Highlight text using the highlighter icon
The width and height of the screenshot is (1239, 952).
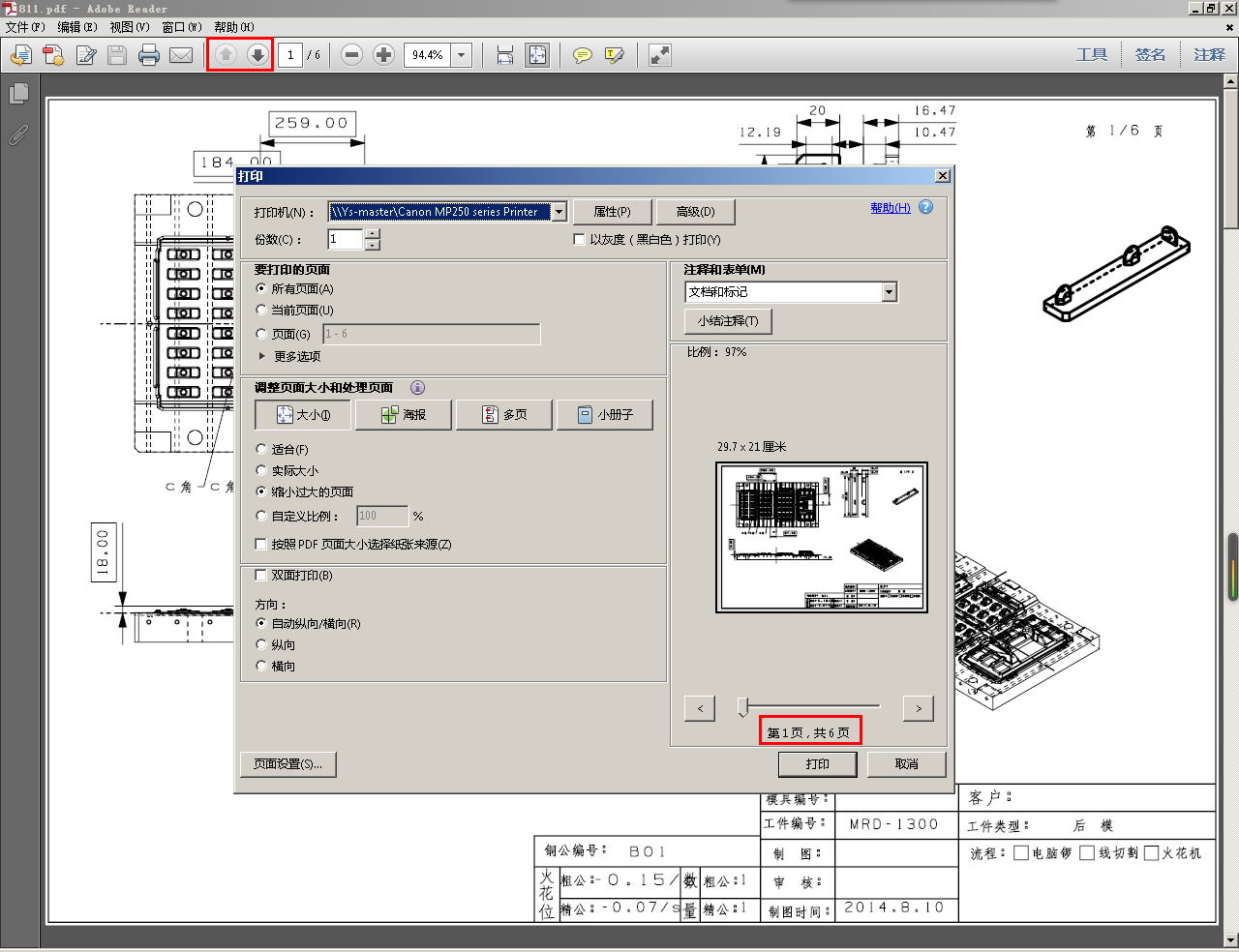point(614,55)
